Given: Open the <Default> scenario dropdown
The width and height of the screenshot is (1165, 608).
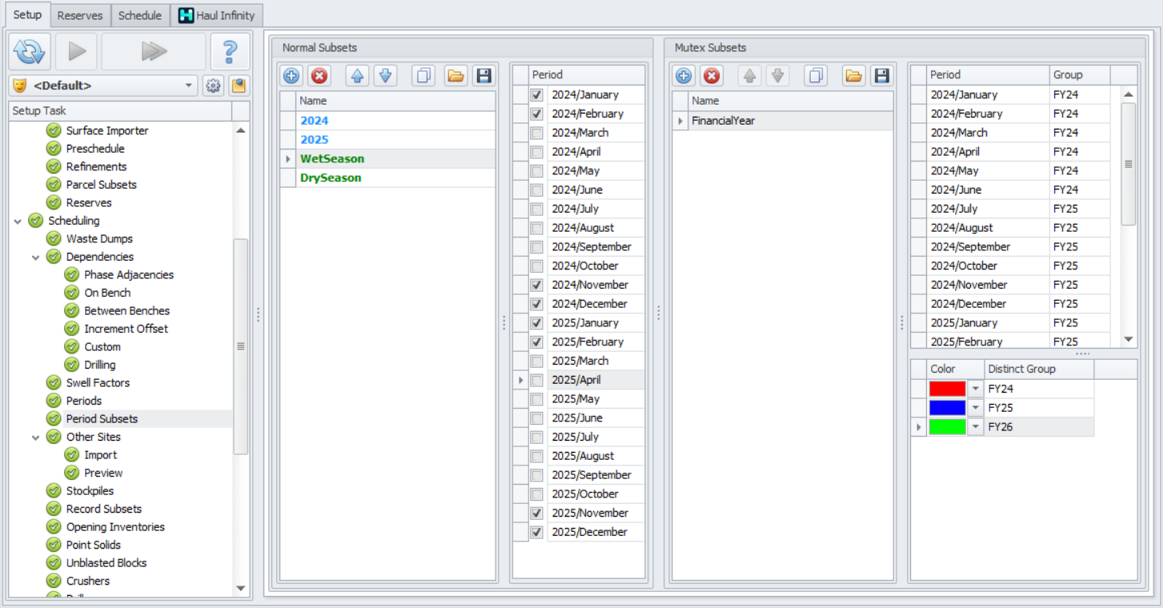Looking at the screenshot, I should click(x=190, y=85).
